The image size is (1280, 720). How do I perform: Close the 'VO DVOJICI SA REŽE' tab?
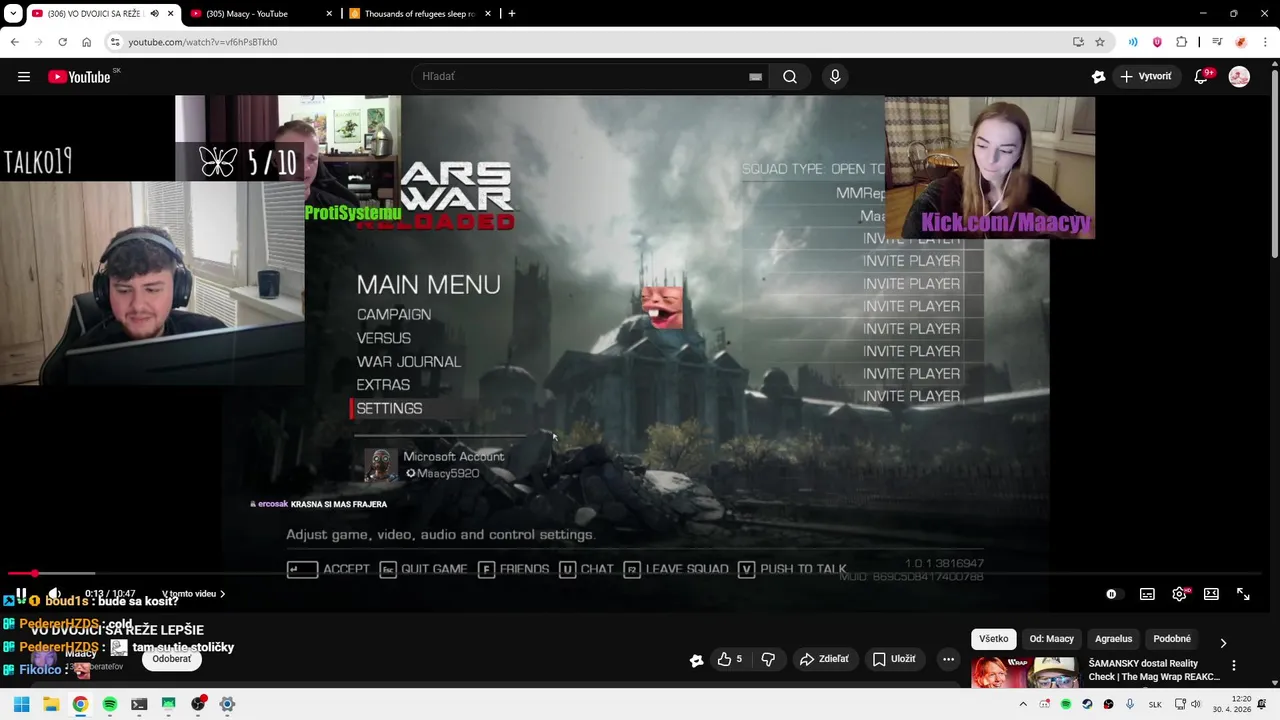click(171, 14)
